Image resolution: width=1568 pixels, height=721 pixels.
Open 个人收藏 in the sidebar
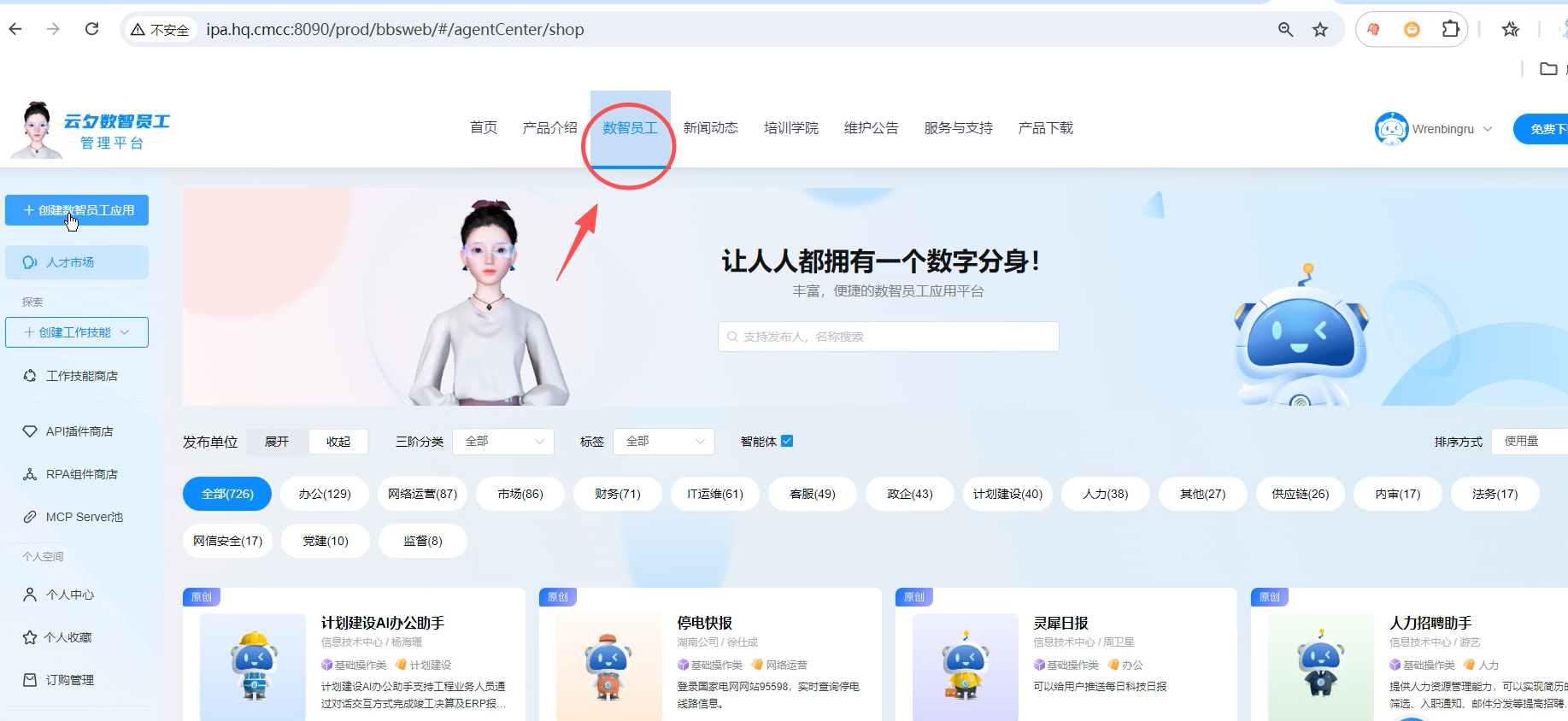click(77, 637)
